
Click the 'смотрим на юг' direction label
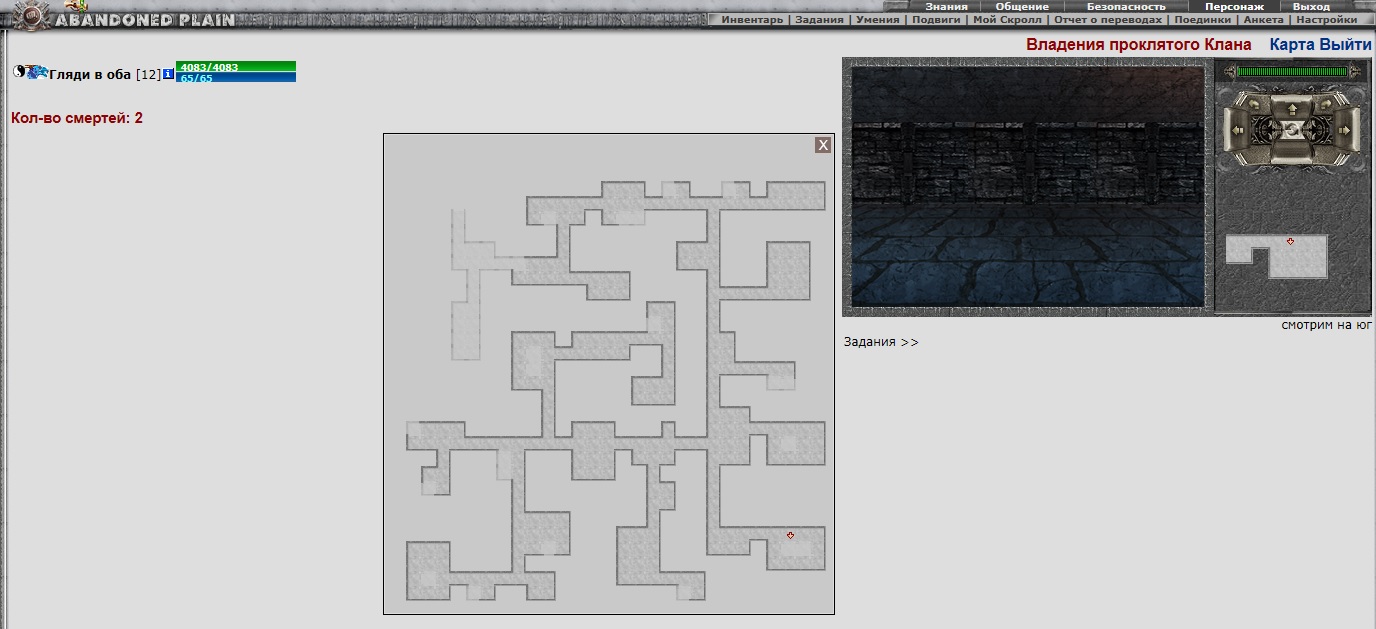1326,325
